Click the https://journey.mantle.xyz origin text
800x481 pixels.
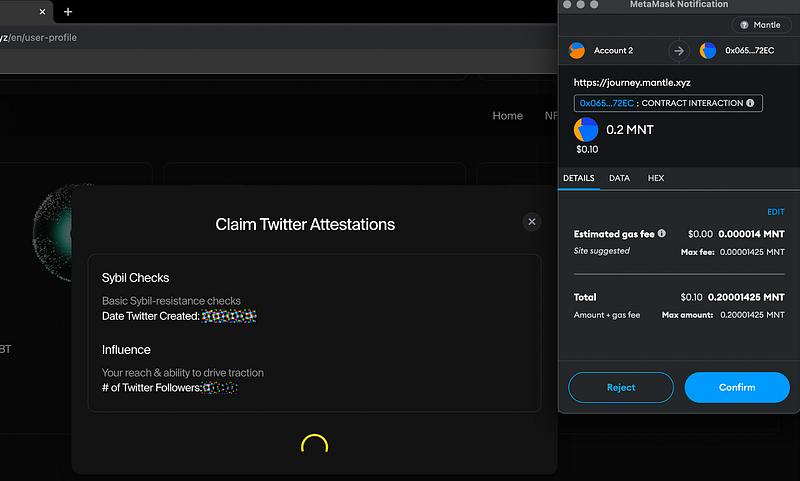(632, 83)
